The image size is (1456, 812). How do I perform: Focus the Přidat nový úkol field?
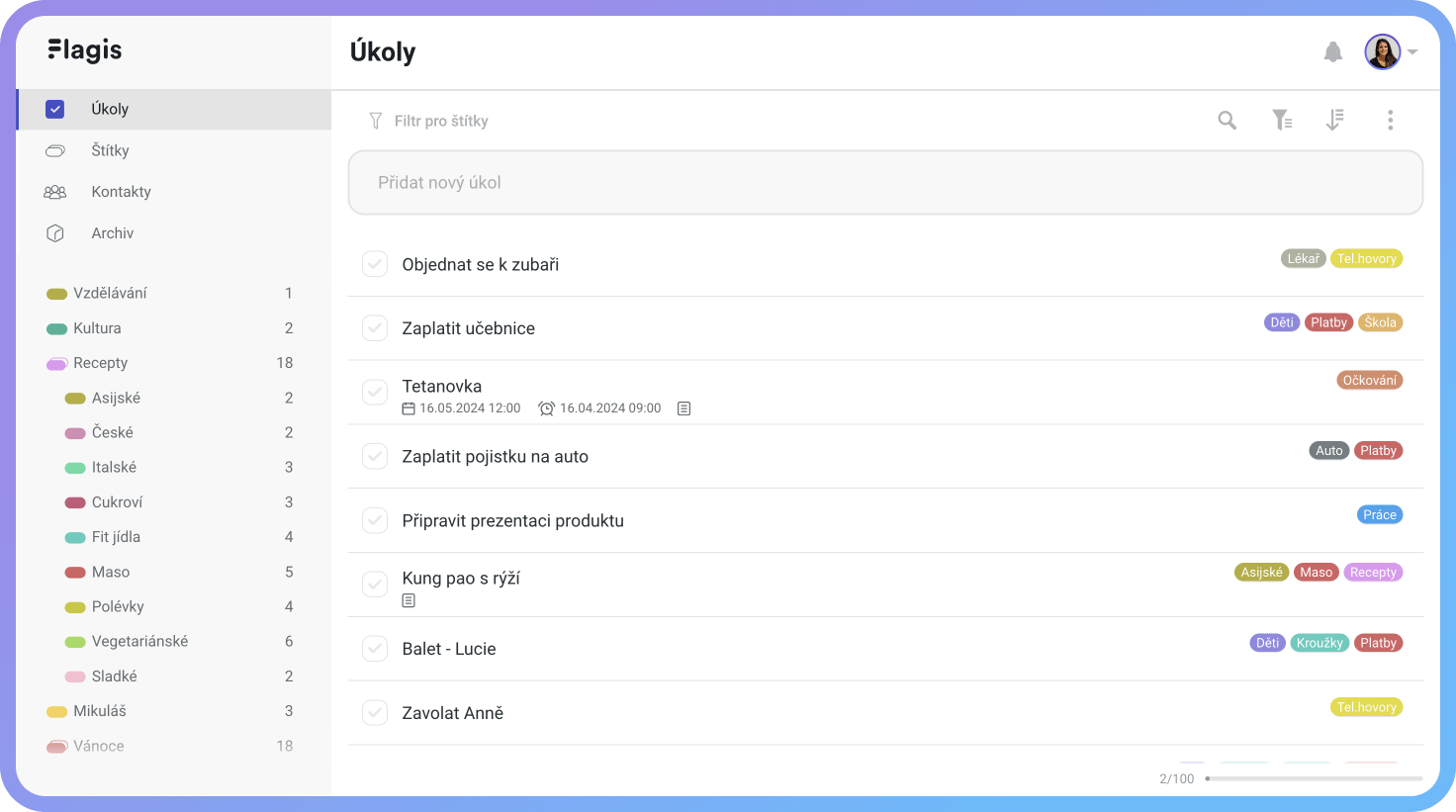(885, 182)
